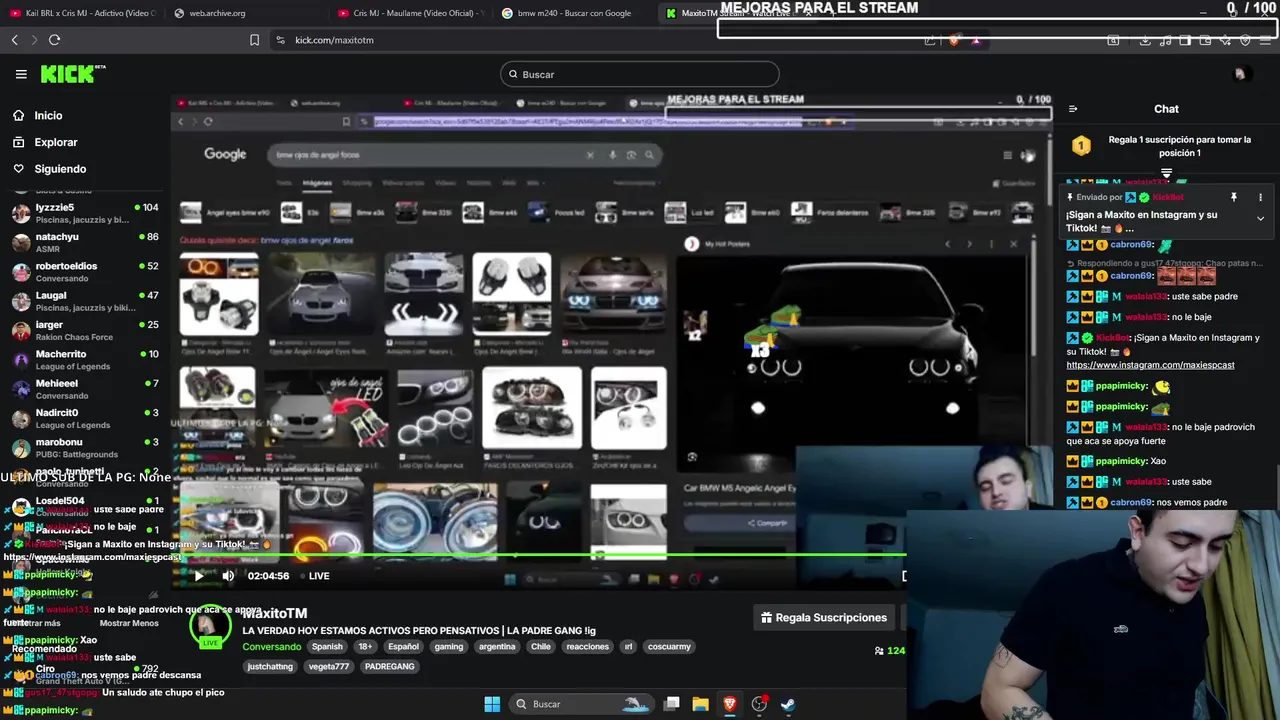The height and width of the screenshot is (720, 1280).
Task: Collapse the chat panel
Action: click(1073, 109)
